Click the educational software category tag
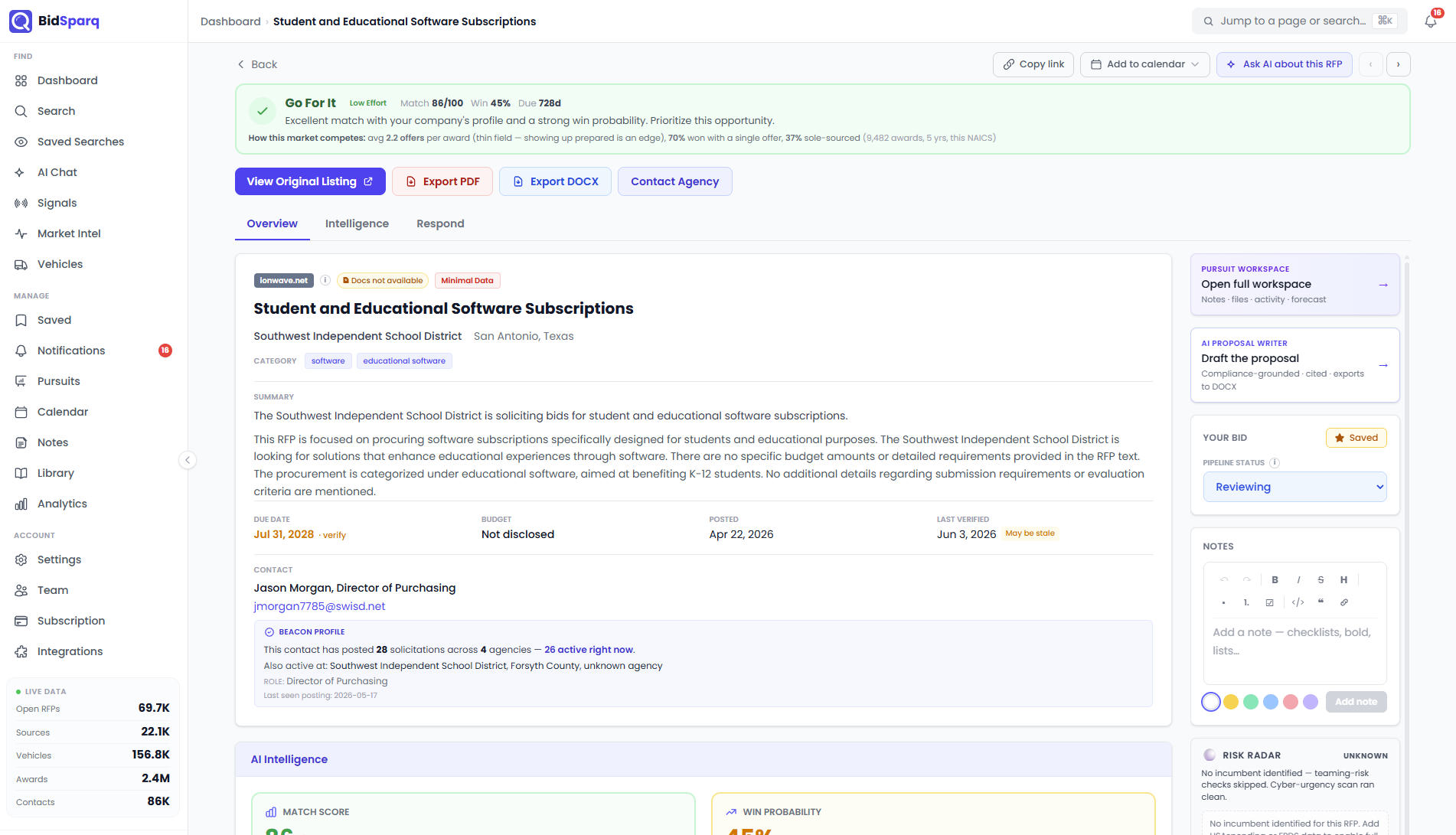 [404, 361]
